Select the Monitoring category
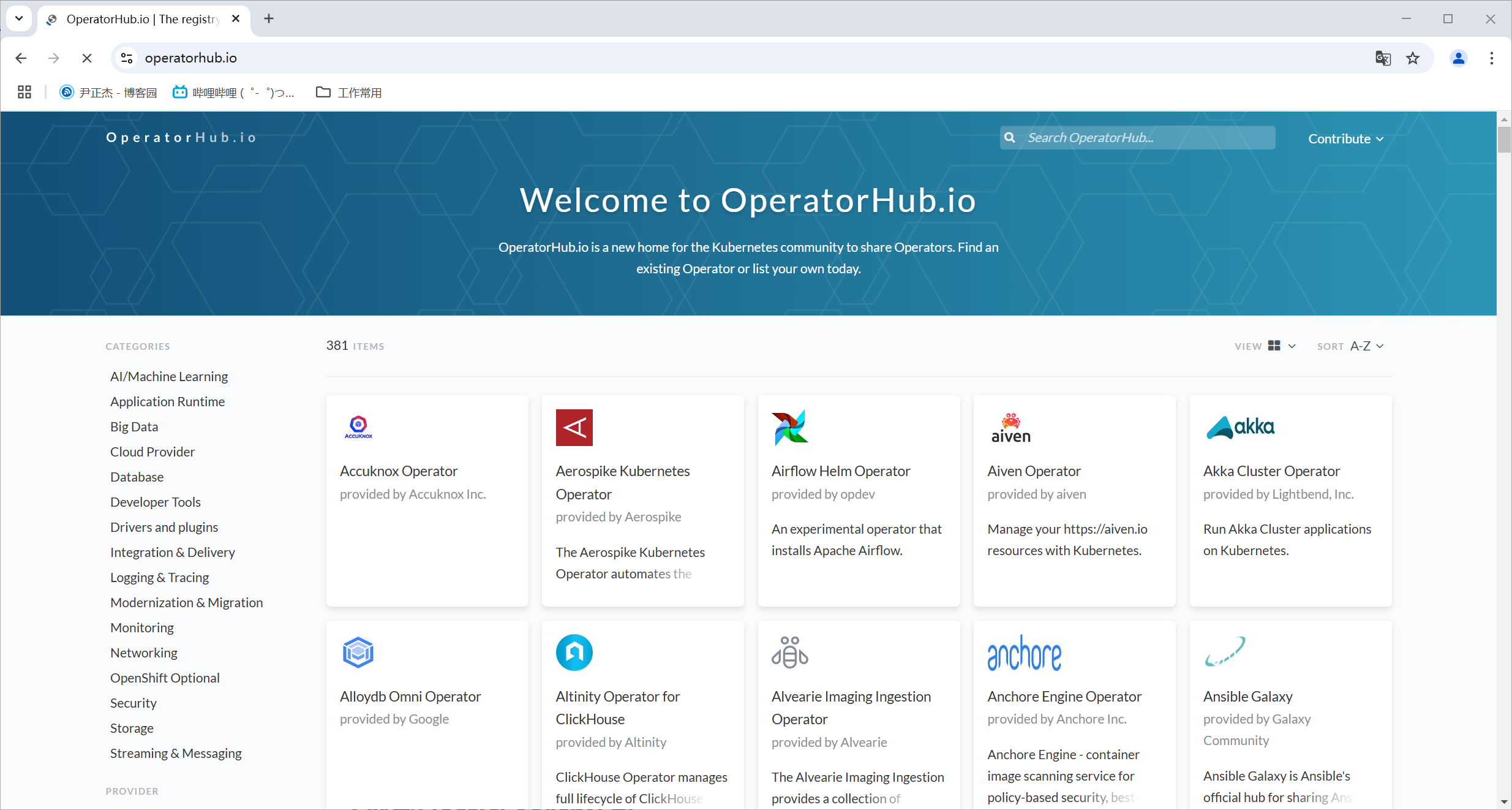 pyautogui.click(x=141, y=627)
